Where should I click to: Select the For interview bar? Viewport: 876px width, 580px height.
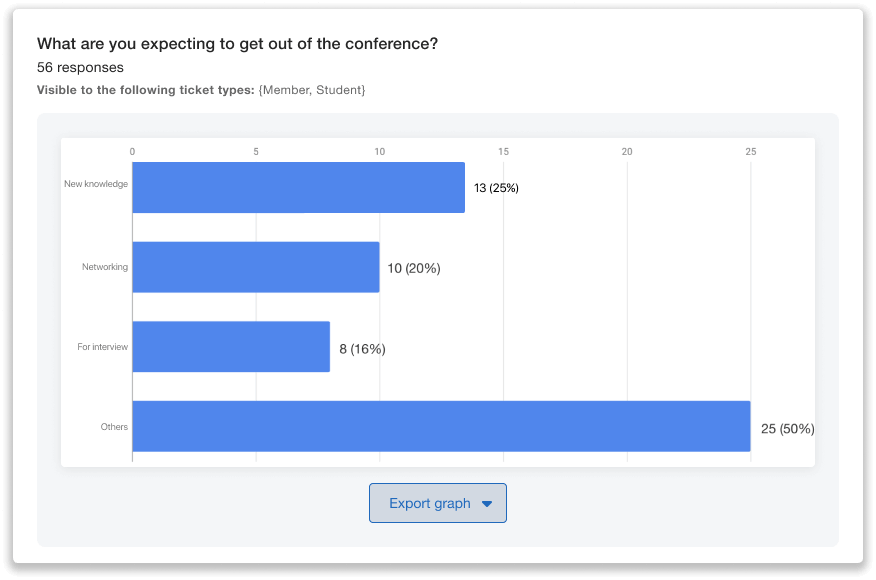(x=230, y=347)
